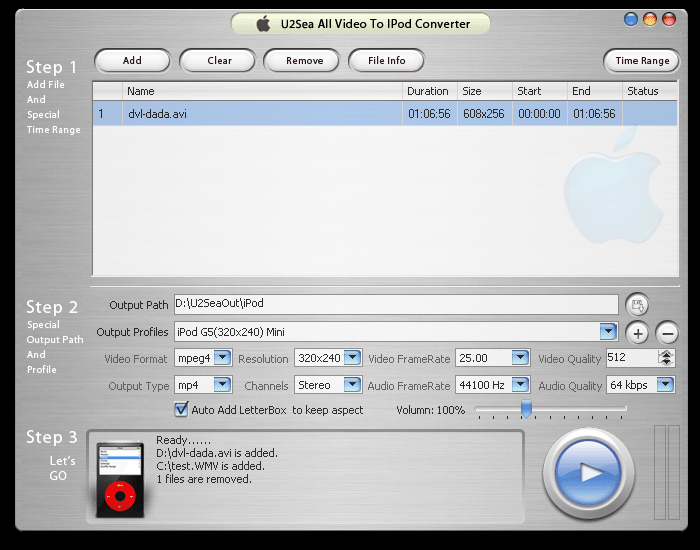
Task: Click the 01:06:56 end time cell
Action: pos(594,114)
